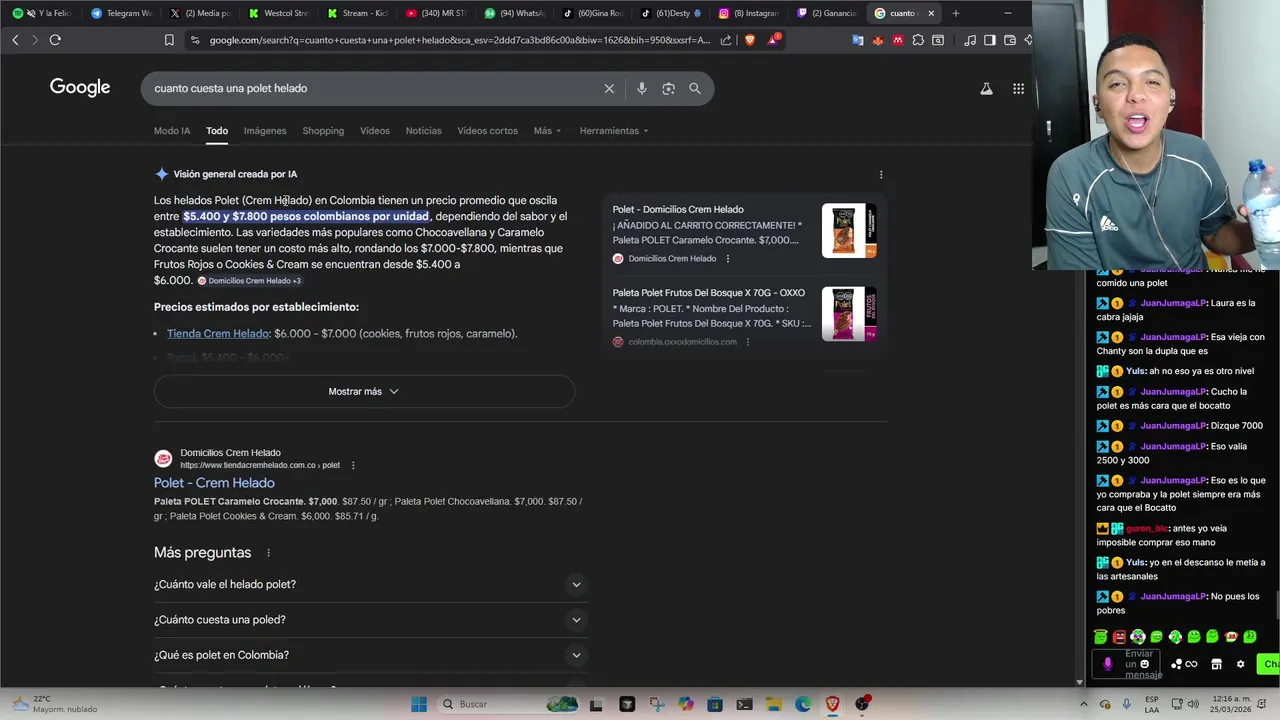
Task: Switch to the Telegram Web browser tab
Action: (x=121, y=13)
